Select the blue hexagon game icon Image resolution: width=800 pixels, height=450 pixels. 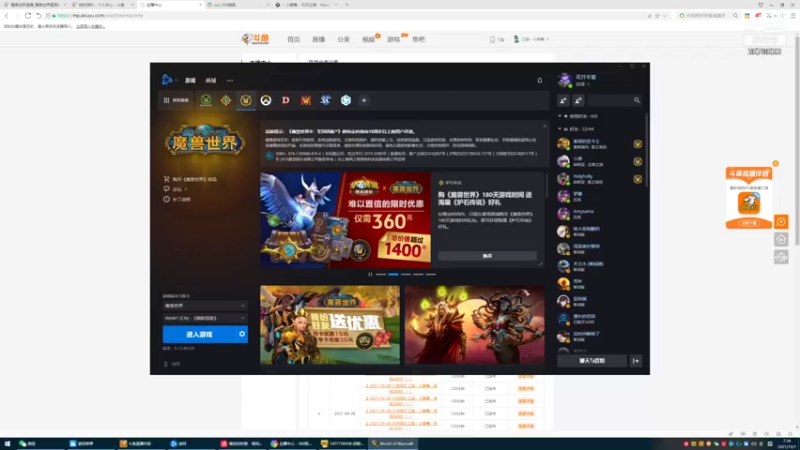346,100
